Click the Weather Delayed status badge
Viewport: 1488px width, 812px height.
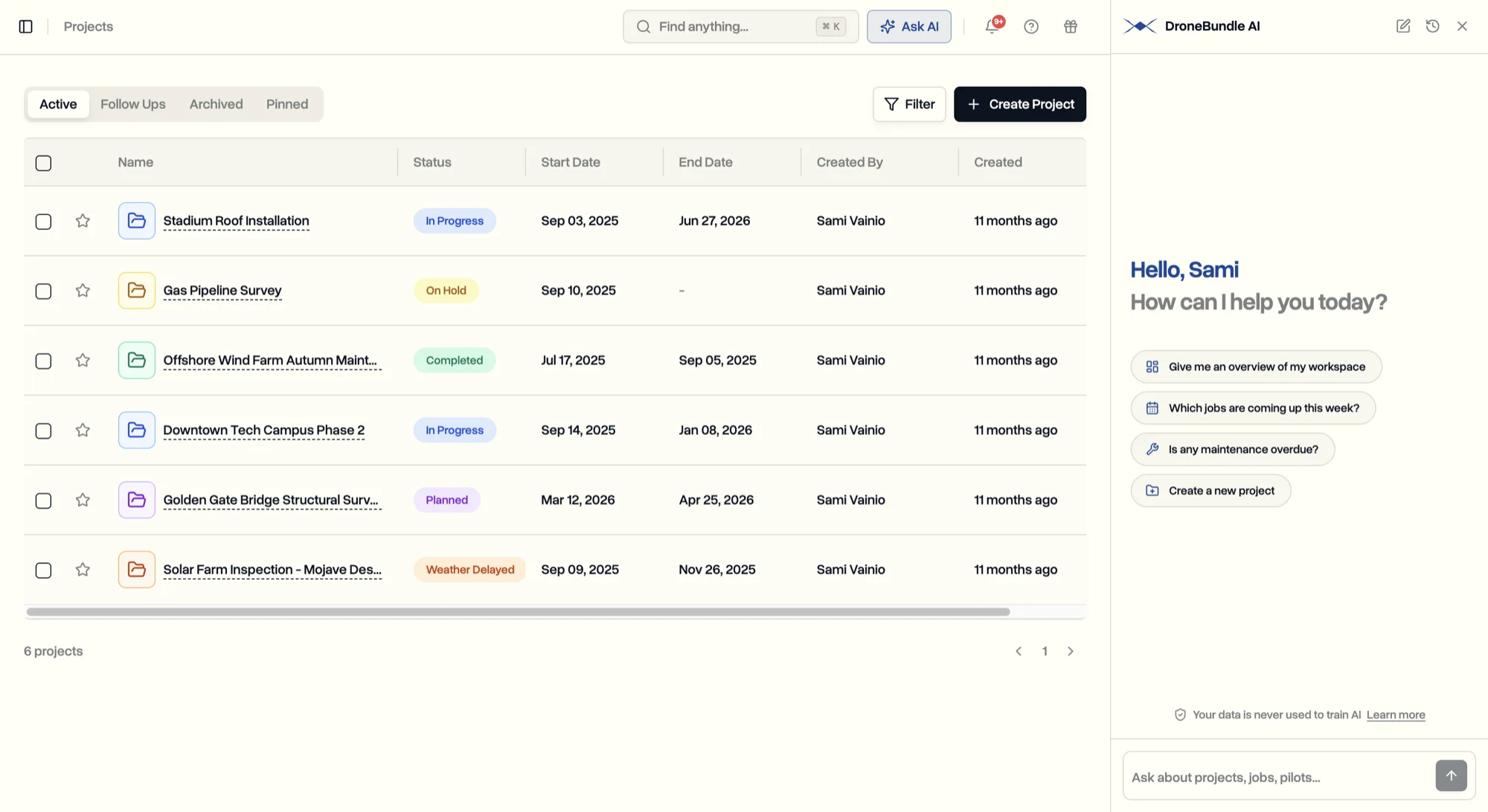tap(470, 570)
